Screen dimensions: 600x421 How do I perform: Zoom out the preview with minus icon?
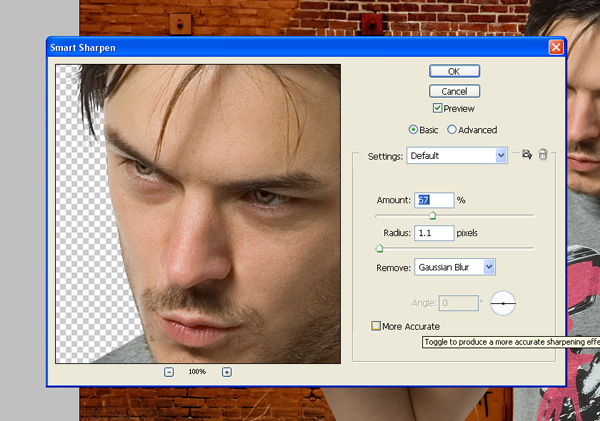[169, 372]
